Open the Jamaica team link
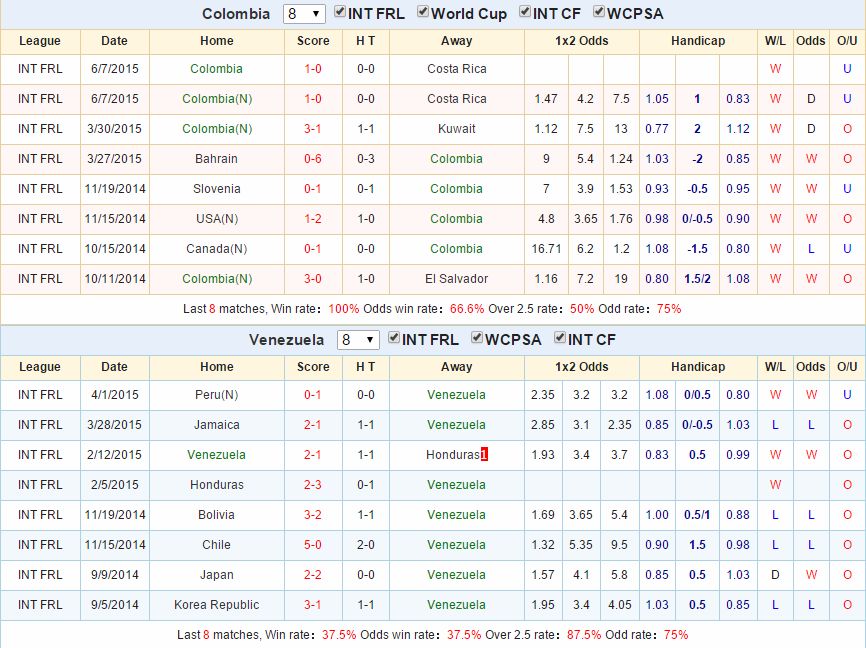Screen dimensions: 866x648 (216, 425)
